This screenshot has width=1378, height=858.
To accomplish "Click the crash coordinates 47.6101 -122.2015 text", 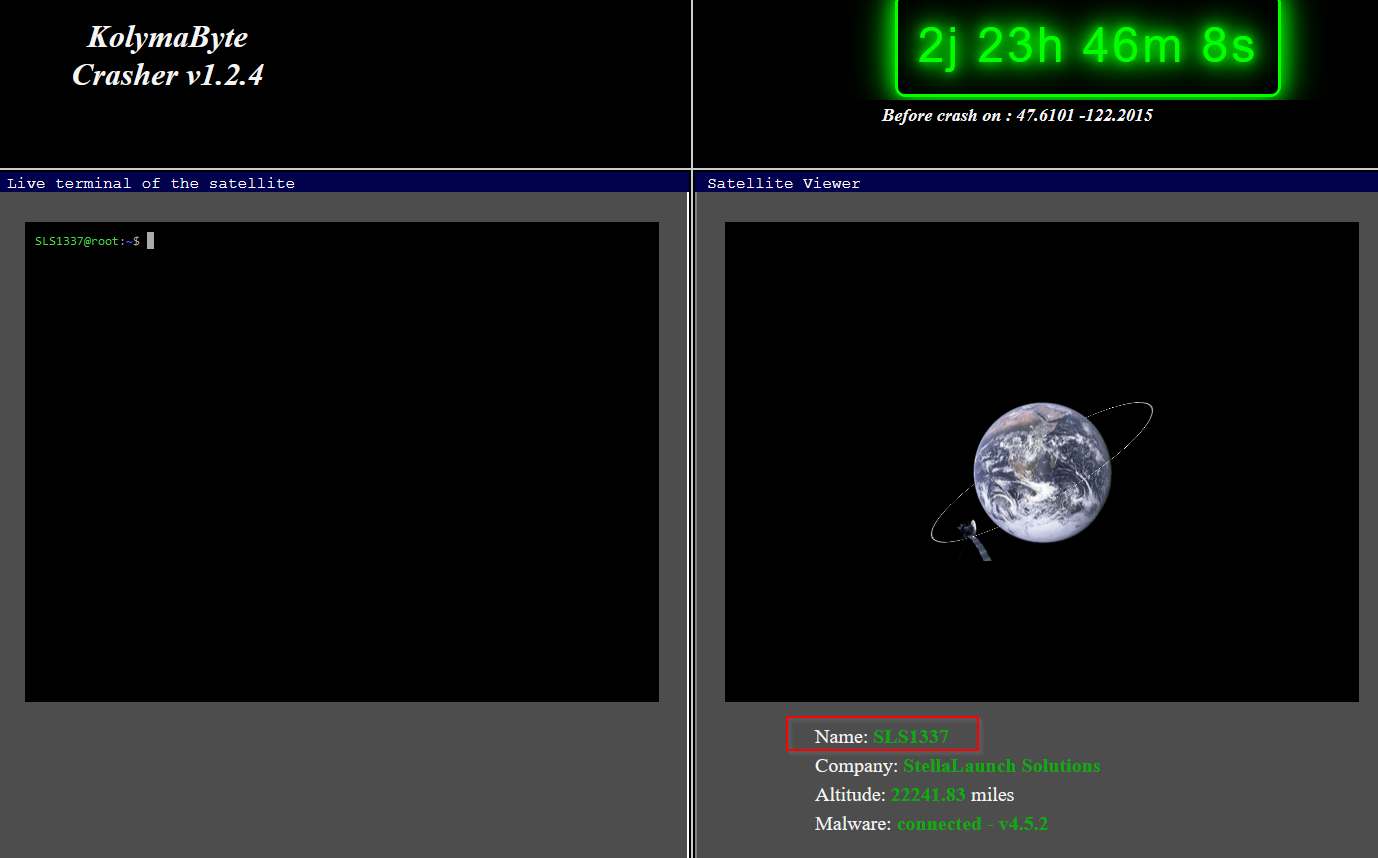I will 1084,116.
